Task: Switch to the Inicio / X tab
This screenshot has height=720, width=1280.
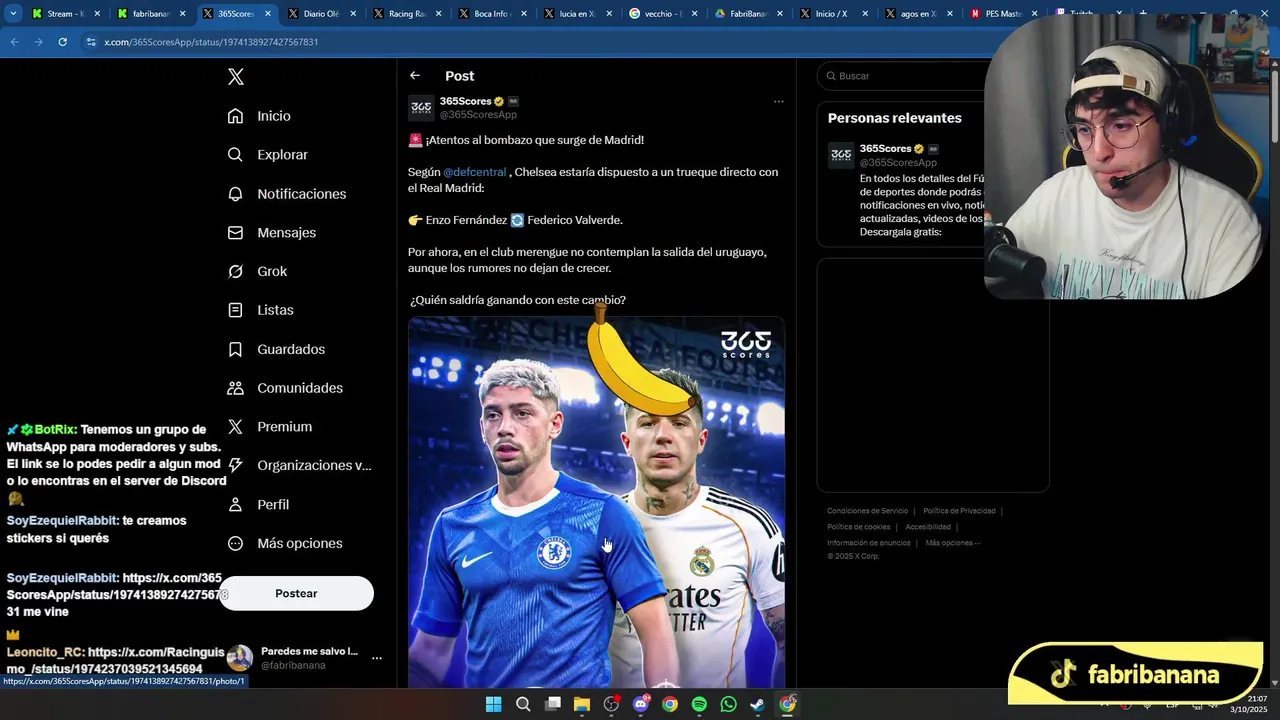Action: click(x=833, y=14)
